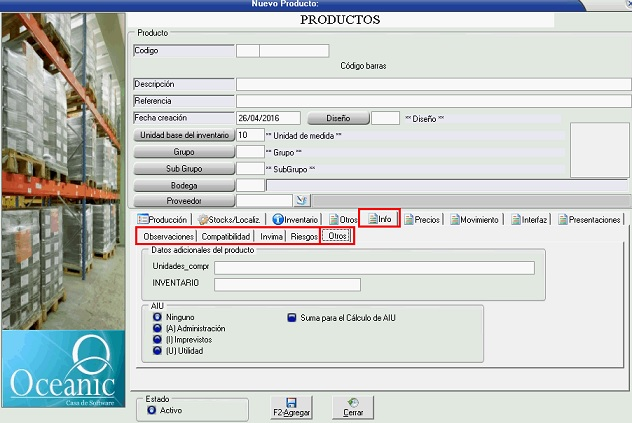Enable Suma para el Cálculo de AIU
Viewport: 632px width, 423px height.
[292, 318]
